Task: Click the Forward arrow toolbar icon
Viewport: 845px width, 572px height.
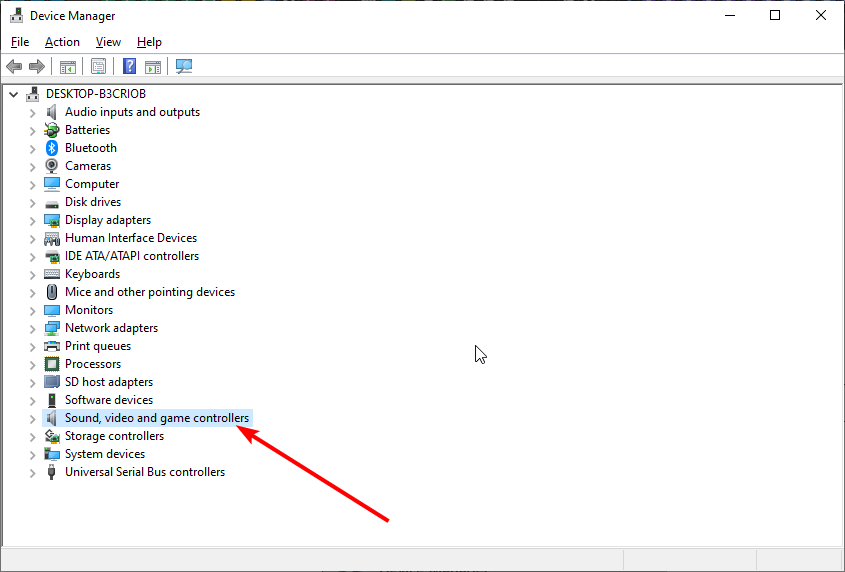Action: click(x=37, y=67)
